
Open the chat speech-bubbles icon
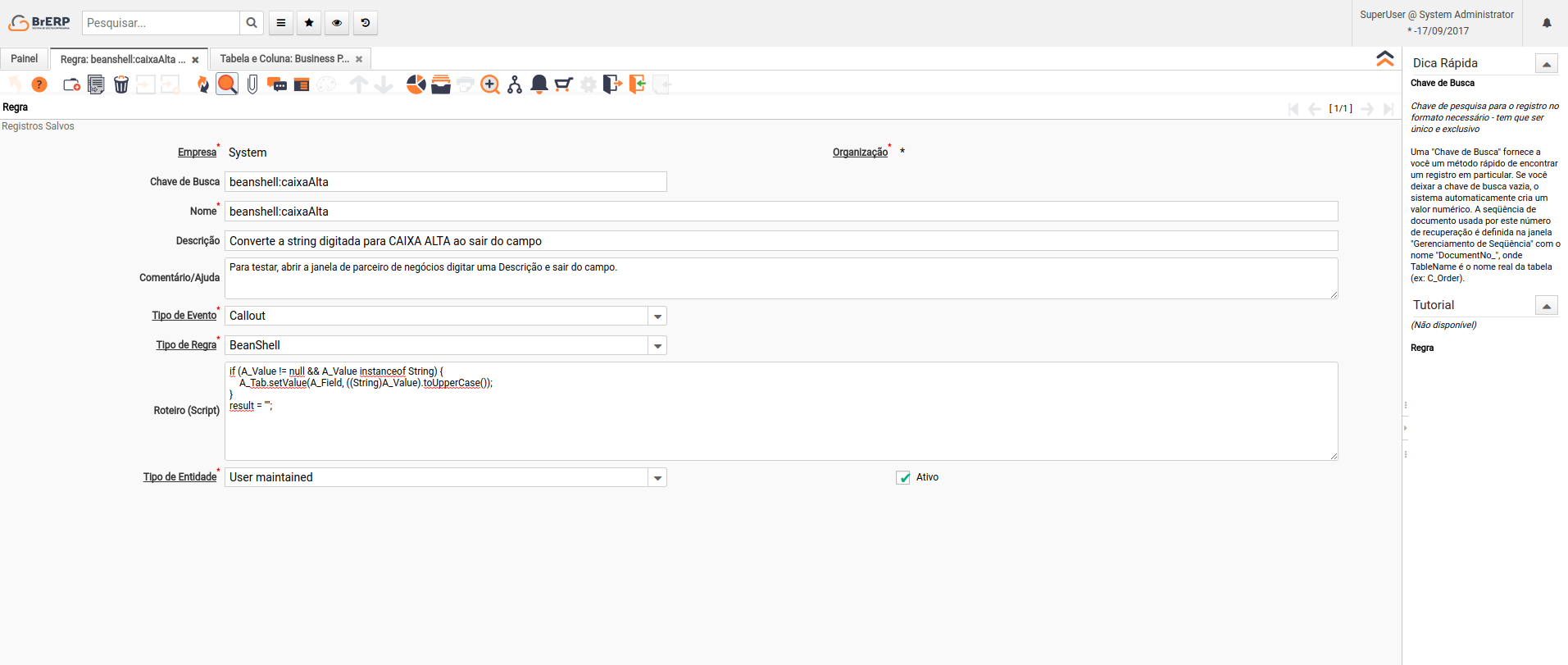click(x=277, y=84)
